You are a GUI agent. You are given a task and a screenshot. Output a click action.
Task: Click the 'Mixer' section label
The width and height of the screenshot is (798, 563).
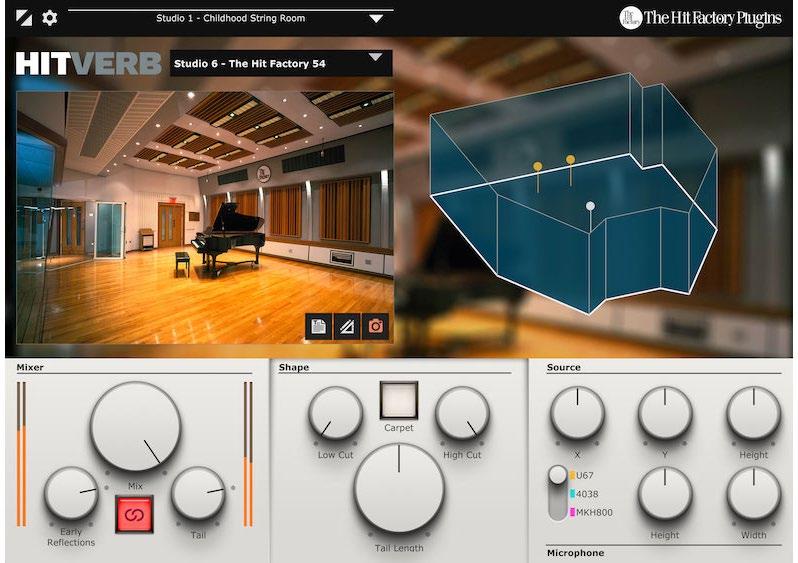pyautogui.click(x=30, y=368)
